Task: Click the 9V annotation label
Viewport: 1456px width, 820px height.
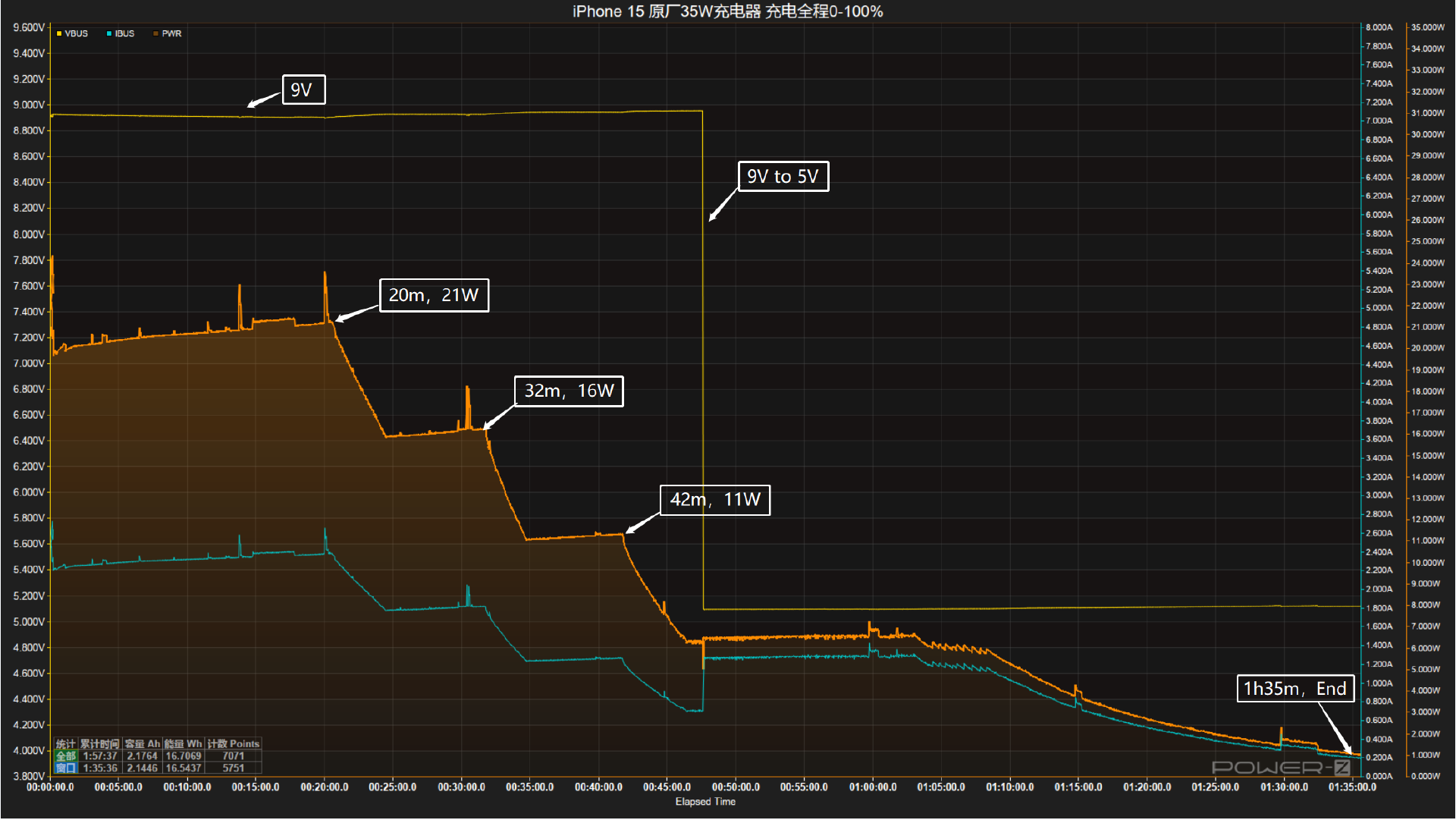Action: tap(303, 90)
